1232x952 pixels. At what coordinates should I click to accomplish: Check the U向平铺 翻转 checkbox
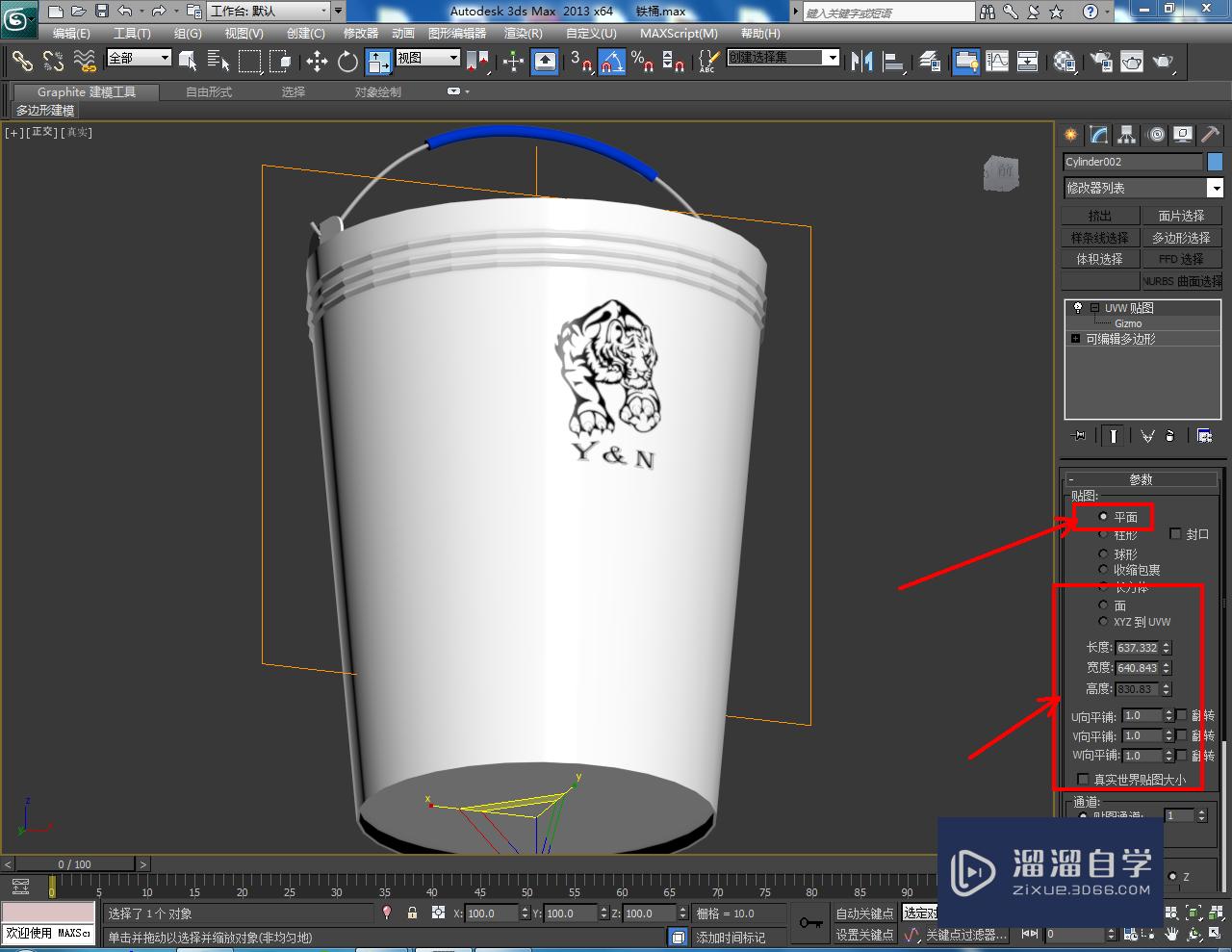1182,715
